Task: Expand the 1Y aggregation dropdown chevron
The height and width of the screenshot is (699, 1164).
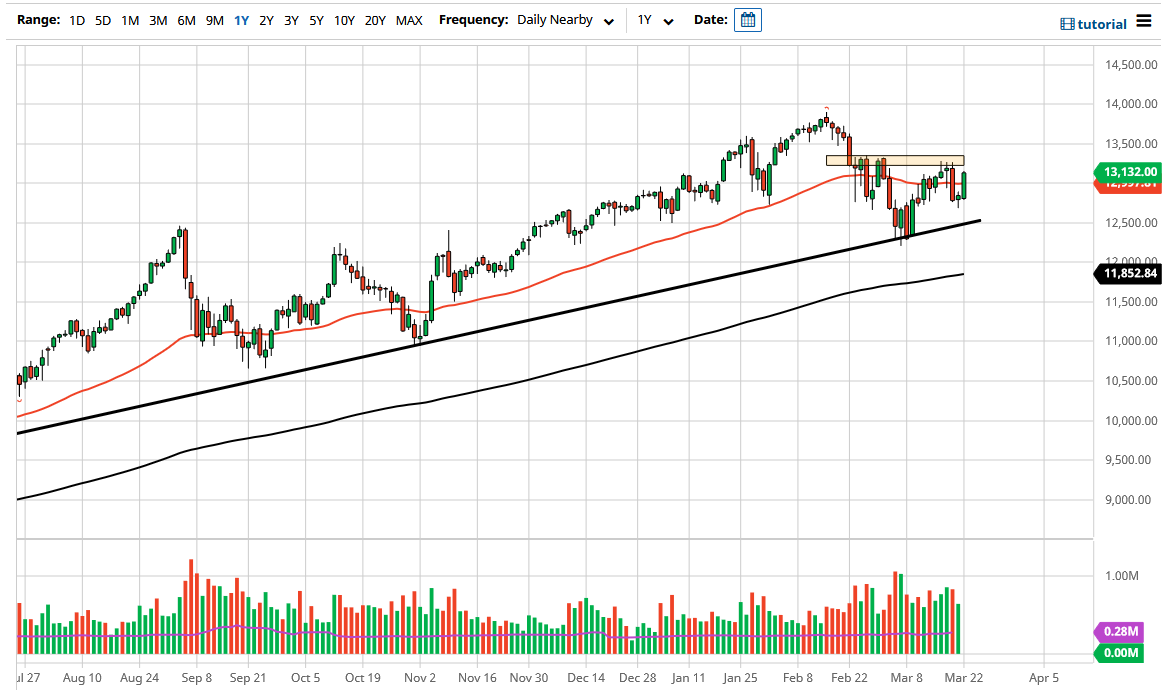Action: point(670,20)
